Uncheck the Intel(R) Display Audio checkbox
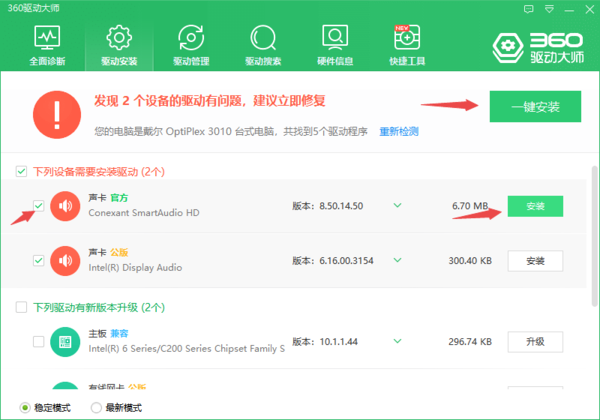 click(x=38, y=260)
